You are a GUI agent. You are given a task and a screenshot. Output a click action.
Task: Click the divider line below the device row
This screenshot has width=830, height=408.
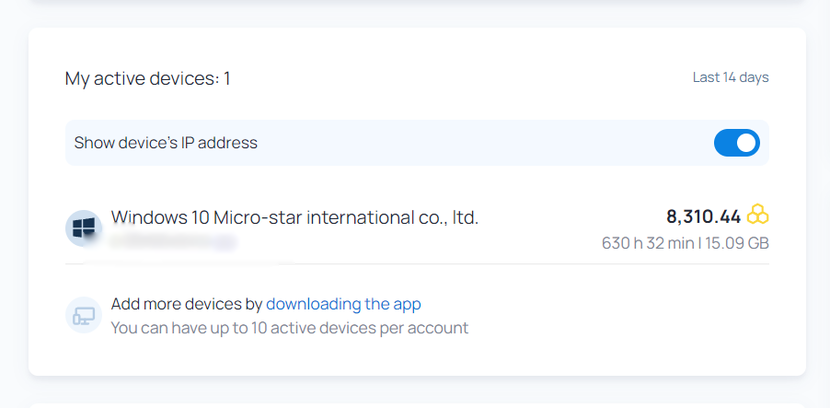[417, 264]
